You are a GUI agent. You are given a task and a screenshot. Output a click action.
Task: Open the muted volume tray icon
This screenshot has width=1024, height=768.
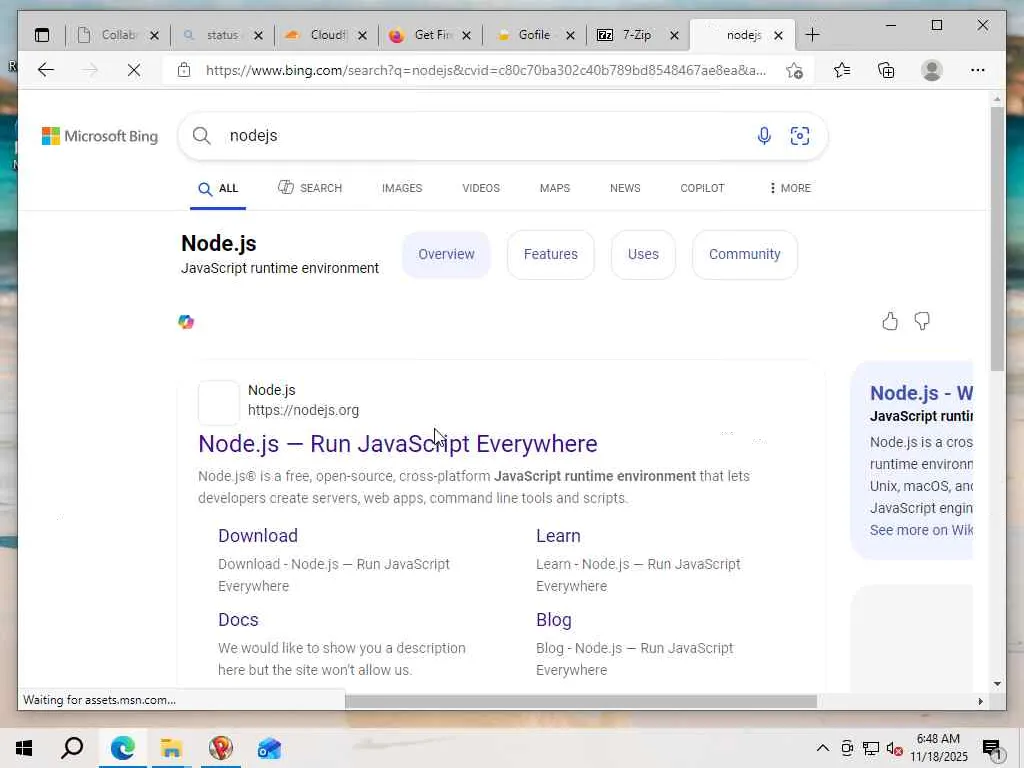pos(895,748)
